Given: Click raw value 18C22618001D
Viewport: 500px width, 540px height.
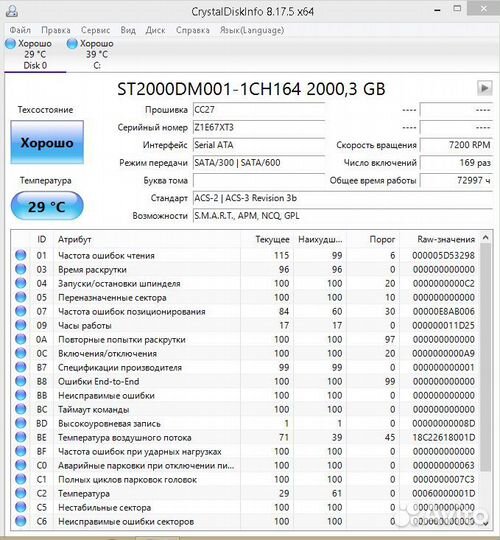Looking at the screenshot, I should [x=444, y=437].
